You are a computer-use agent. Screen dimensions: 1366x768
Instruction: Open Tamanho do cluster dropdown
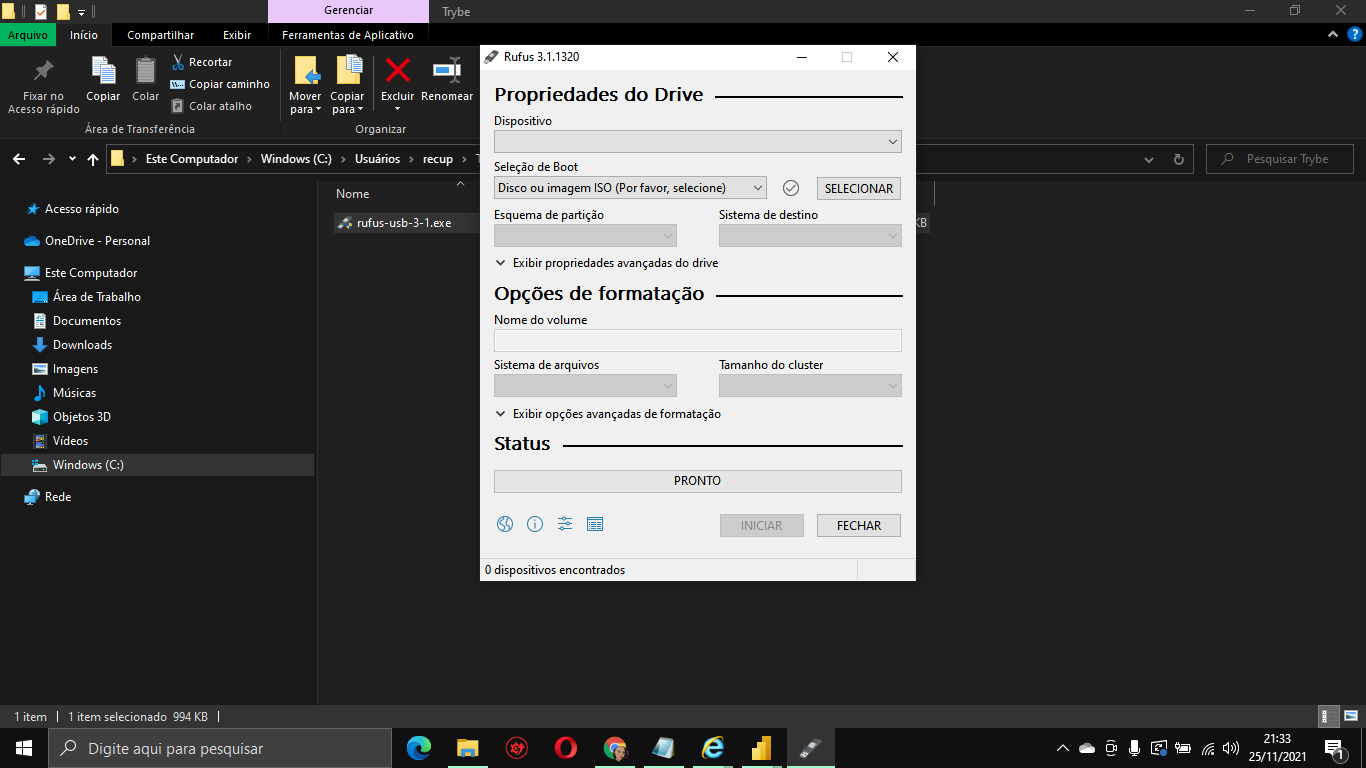(x=810, y=386)
